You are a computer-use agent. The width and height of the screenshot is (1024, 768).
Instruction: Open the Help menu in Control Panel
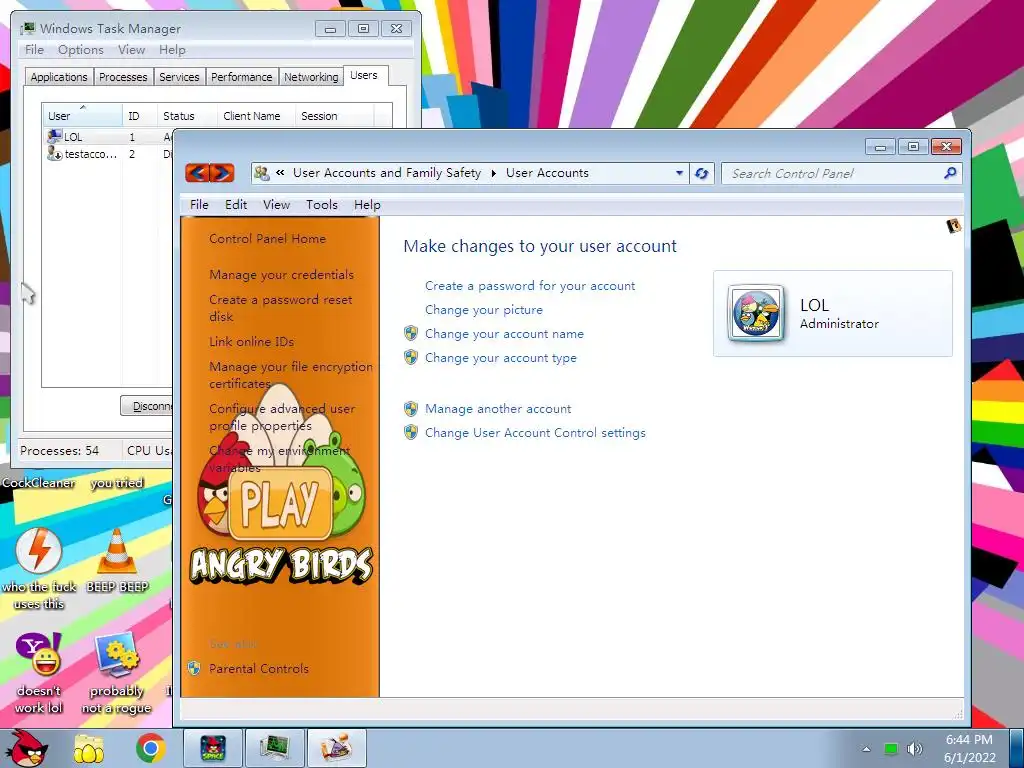pyautogui.click(x=367, y=205)
